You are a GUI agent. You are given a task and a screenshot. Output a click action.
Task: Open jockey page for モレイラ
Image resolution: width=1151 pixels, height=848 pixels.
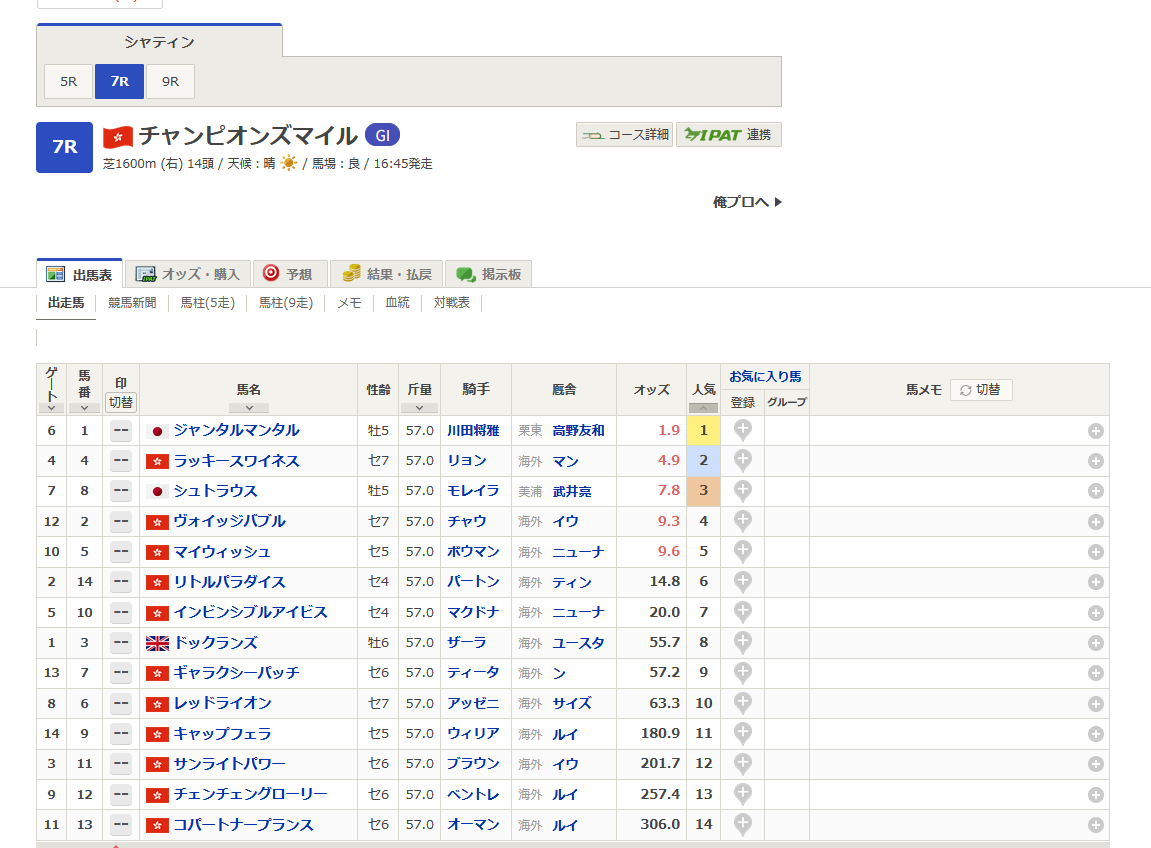click(473, 490)
